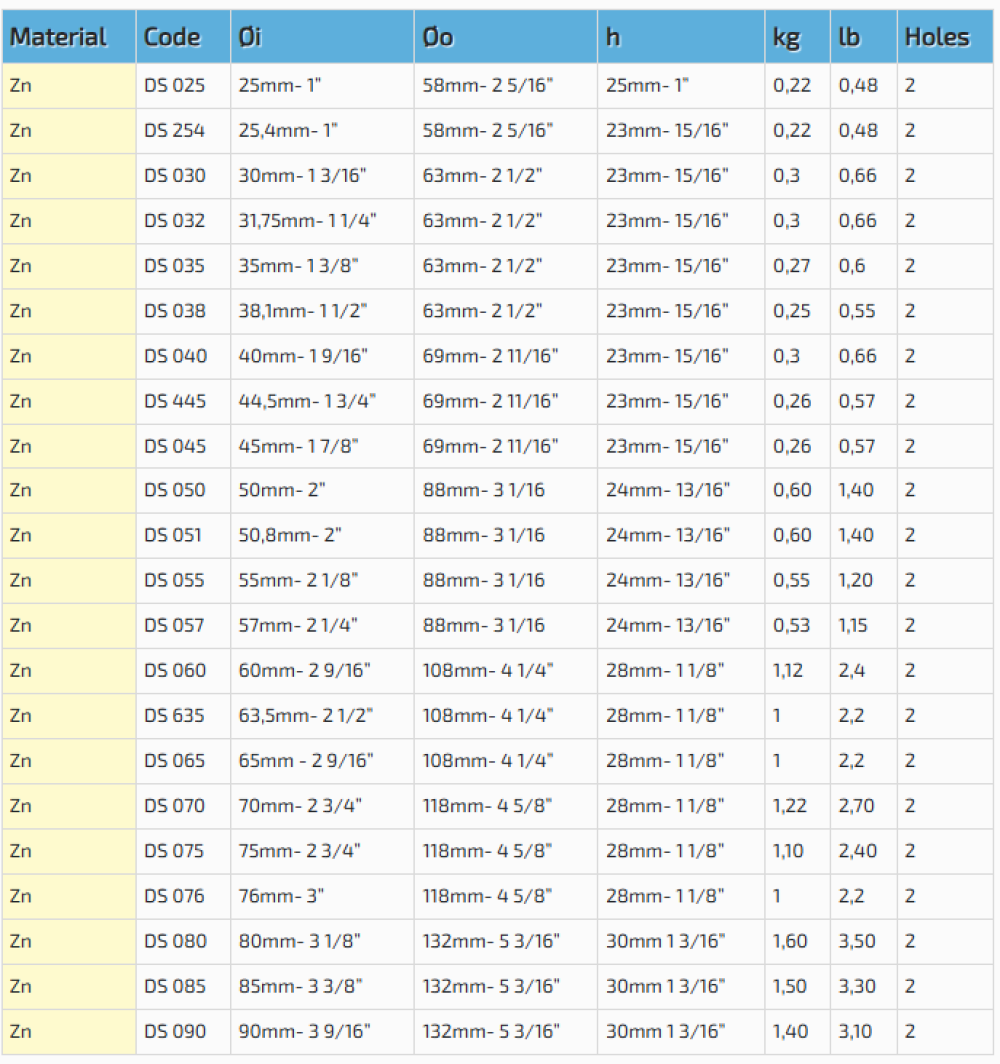Select the 31,75mm- 1 1/4" inner diameter cell

(308, 221)
